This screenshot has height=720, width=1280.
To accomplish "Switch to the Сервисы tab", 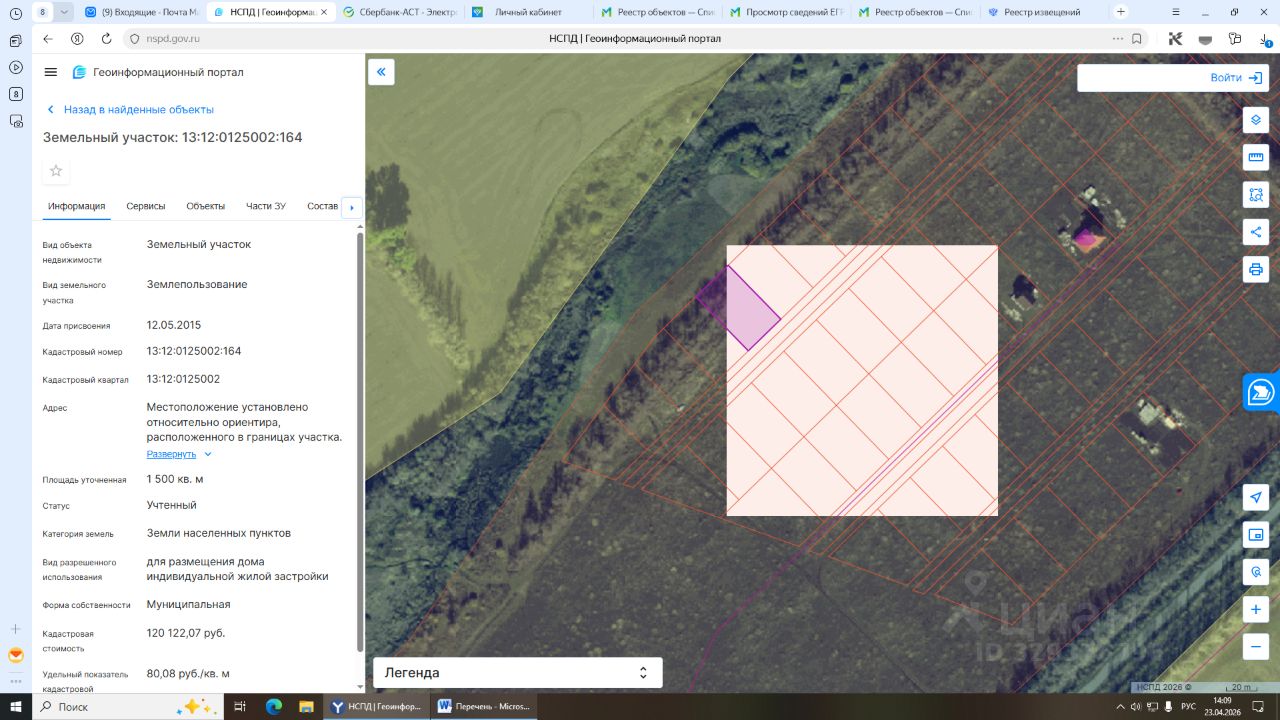I will coord(146,206).
